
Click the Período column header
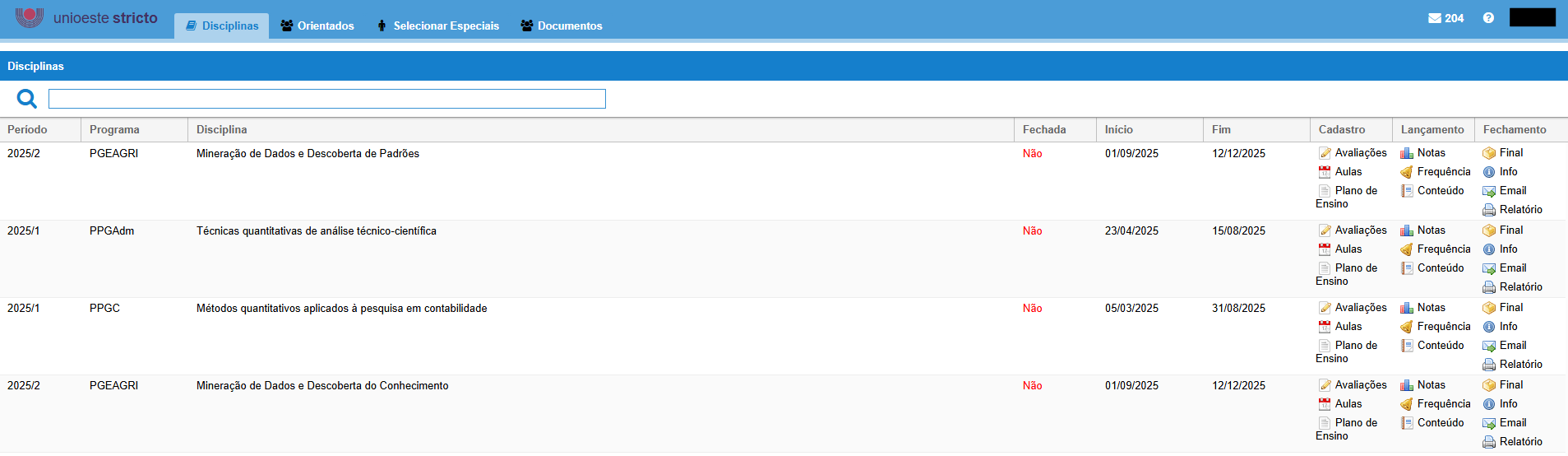27,130
